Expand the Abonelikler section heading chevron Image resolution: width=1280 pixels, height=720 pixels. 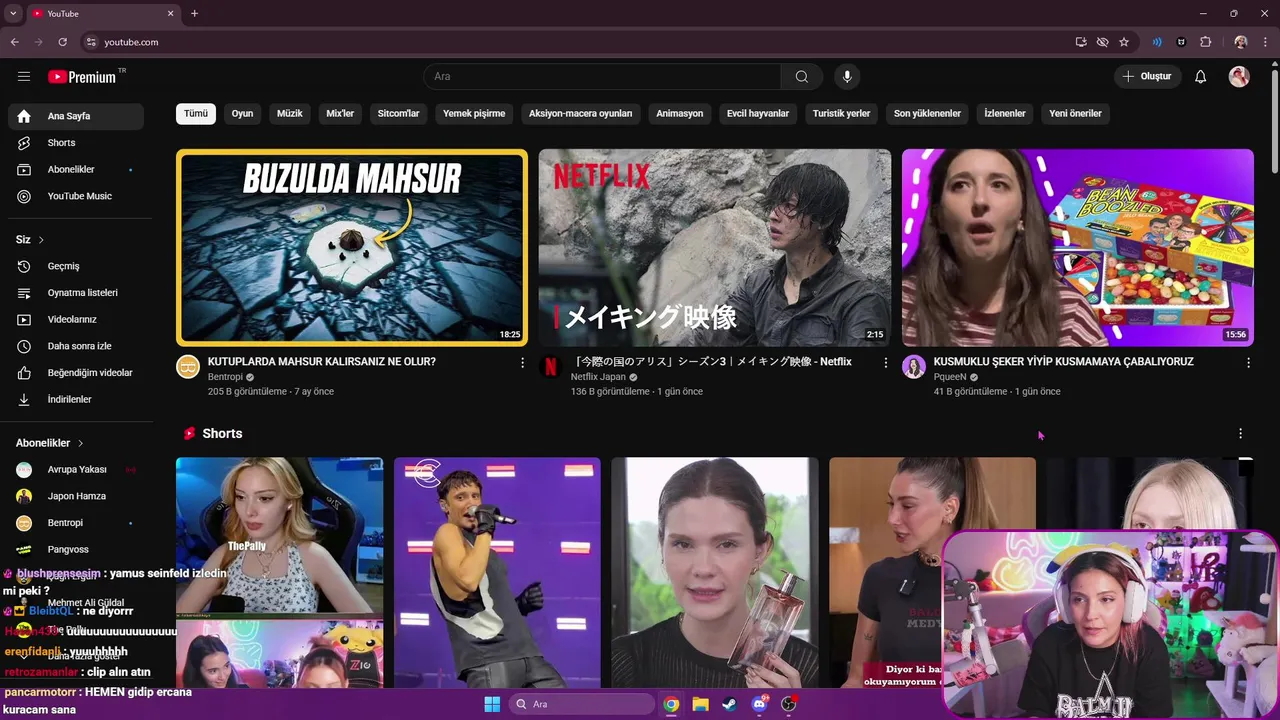coord(80,443)
